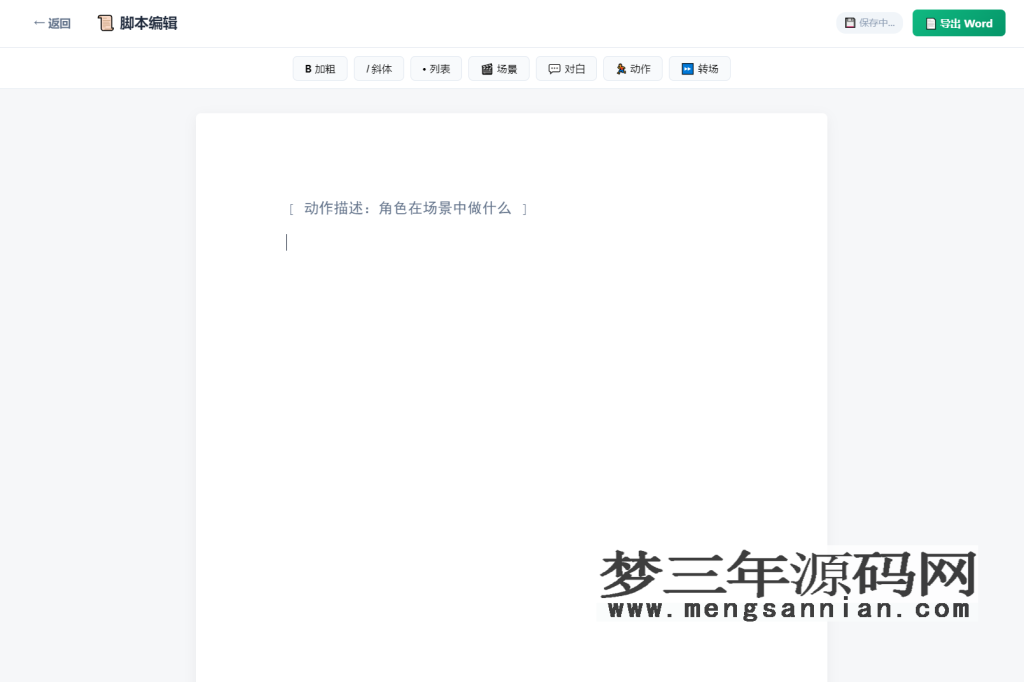
Task: Select 场景 in the toolbar
Action: [x=499, y=68]
